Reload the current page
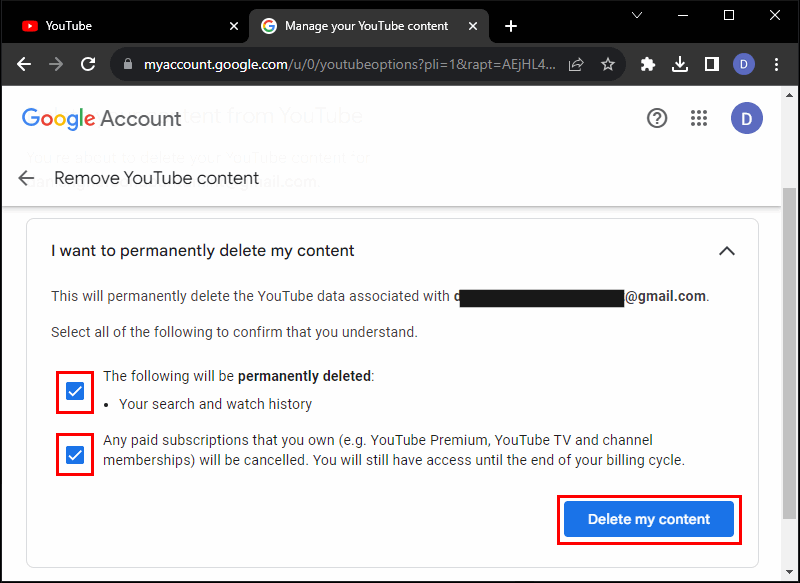800x583 pixels. pos(88,65)
